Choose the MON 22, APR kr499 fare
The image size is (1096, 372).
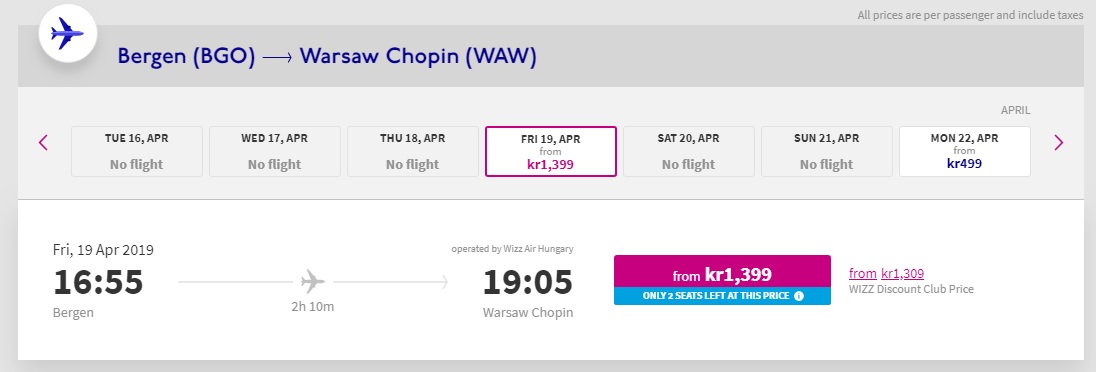click(965, 151)
